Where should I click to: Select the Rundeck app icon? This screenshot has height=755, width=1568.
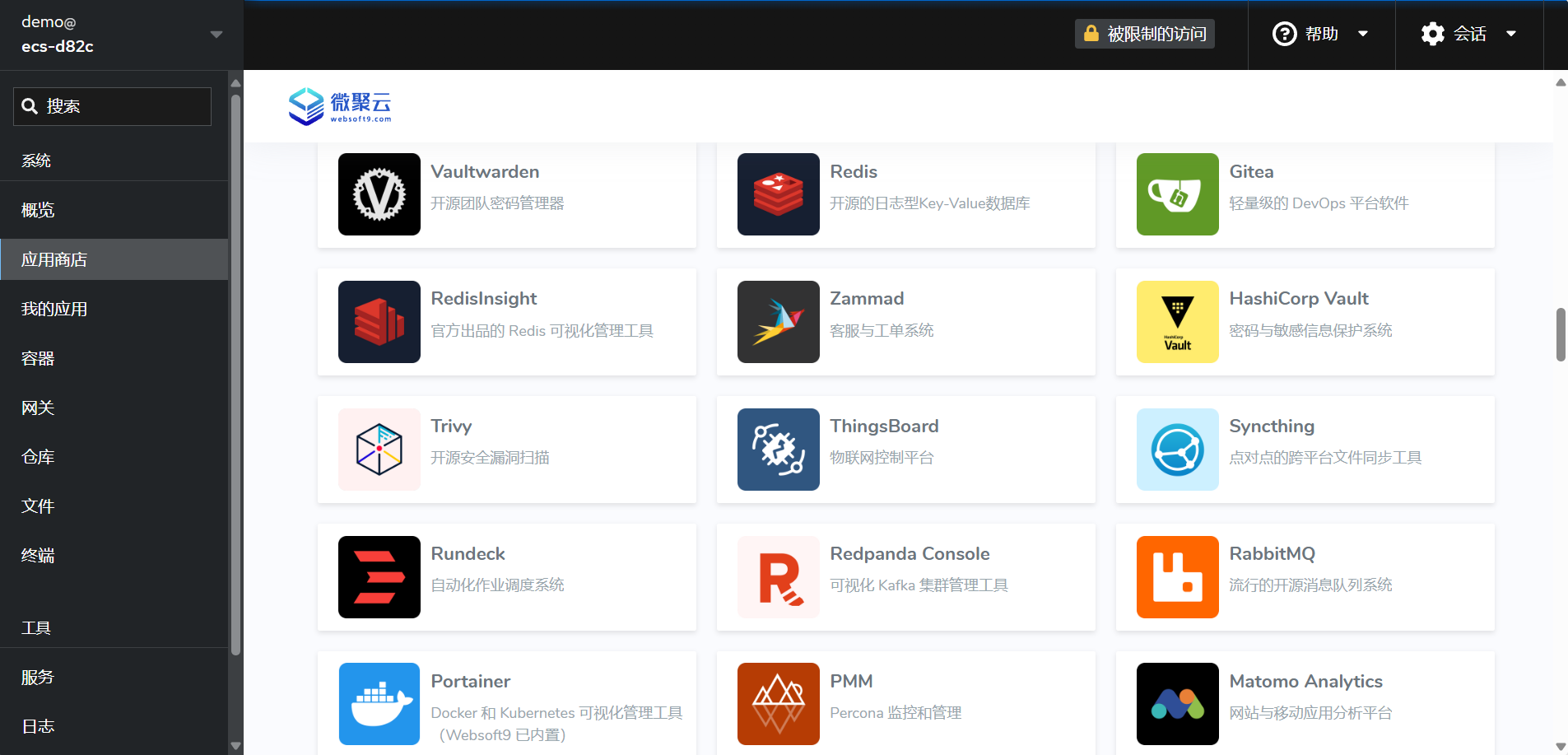pos(379,577)
